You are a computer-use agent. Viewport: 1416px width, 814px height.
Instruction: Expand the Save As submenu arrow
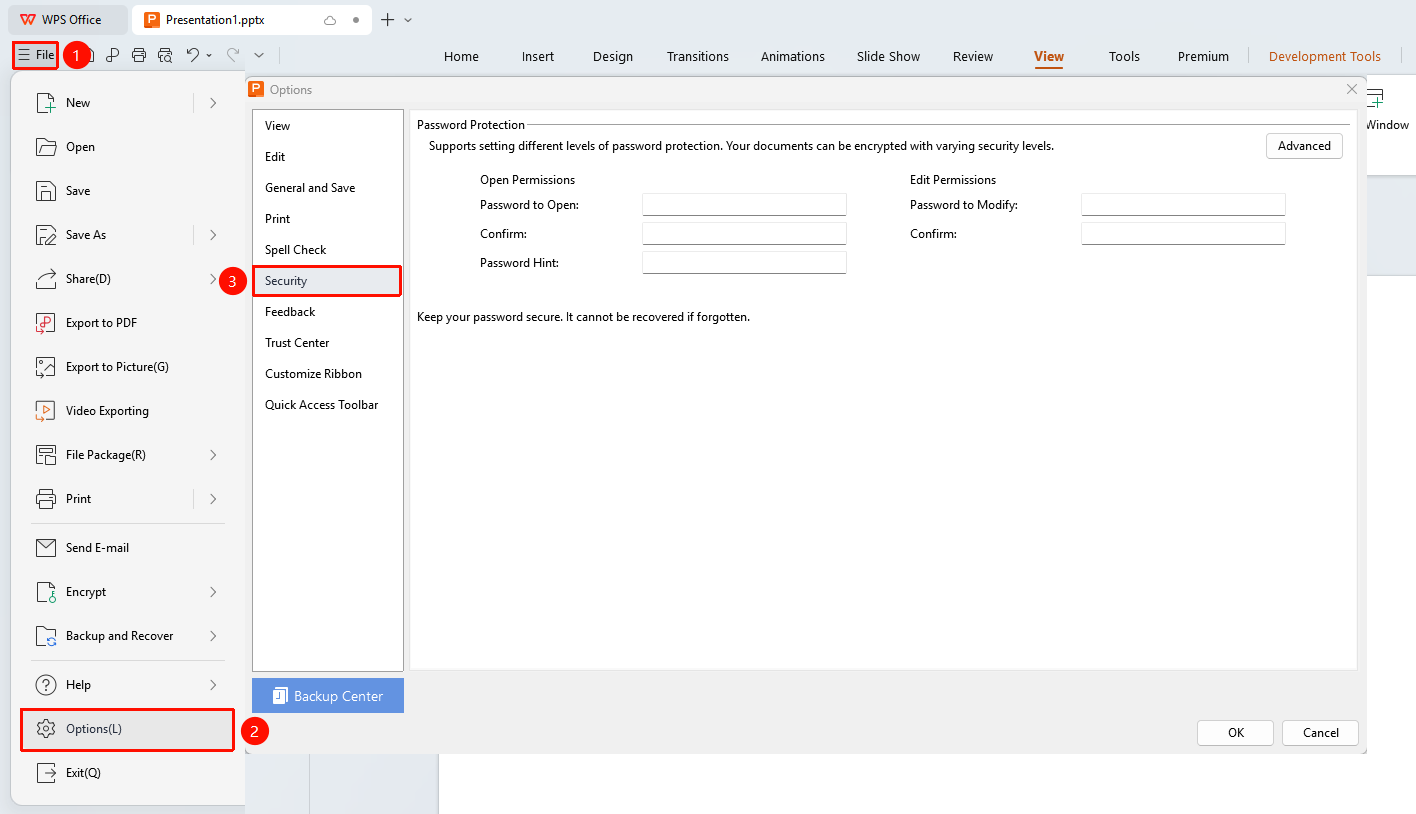(213, 235)
